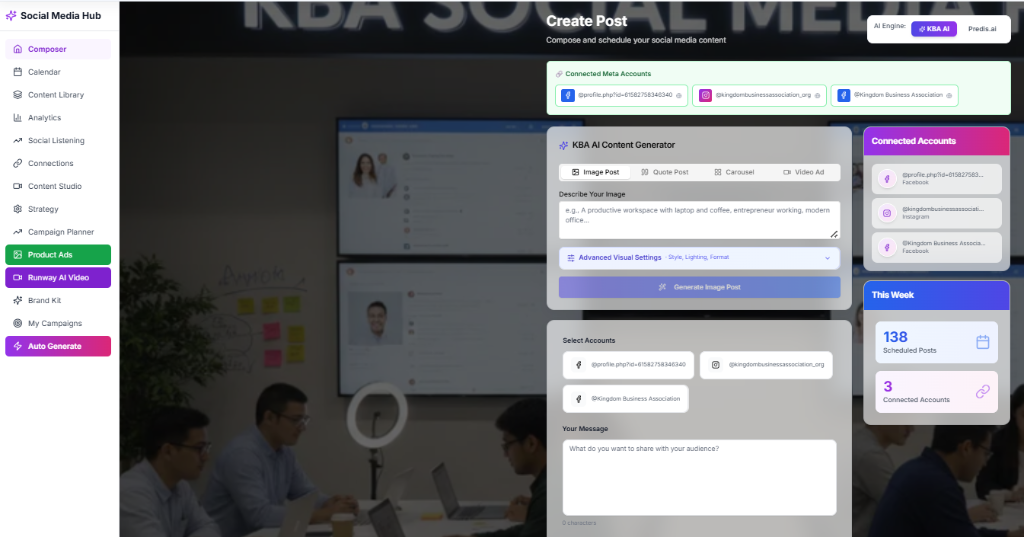Click the Describe Your Image resize handle
This screenshot has width=1024, height=537.
click(834, 234)
